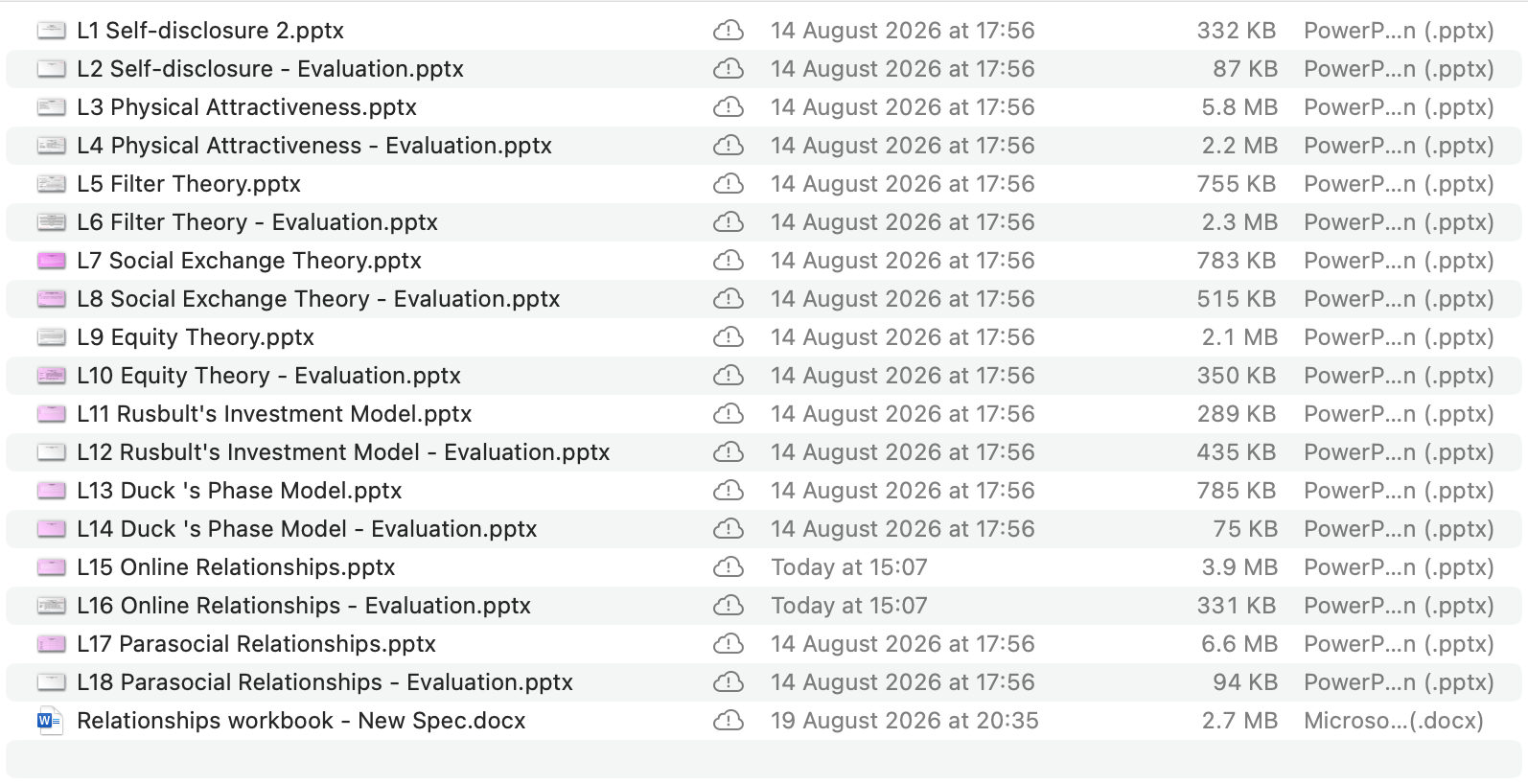Click the file icon of L3 Physical Attractiveness.pptx
This screenshot has width=1528, height=784.
[x=51, y=107]
